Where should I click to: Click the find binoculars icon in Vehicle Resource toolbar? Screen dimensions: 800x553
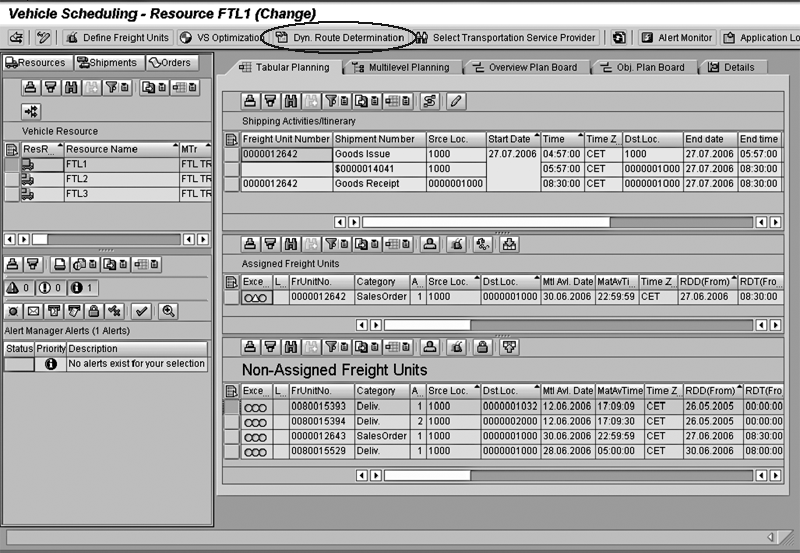tap(71, 88)
